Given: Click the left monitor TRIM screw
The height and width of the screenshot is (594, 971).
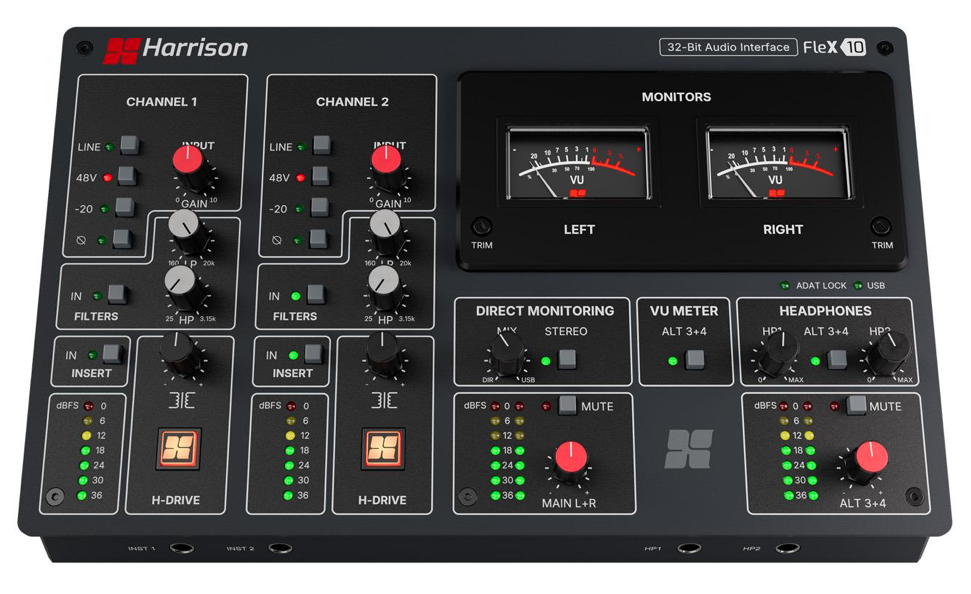Looking at the screenshot, I should point(482,225).
